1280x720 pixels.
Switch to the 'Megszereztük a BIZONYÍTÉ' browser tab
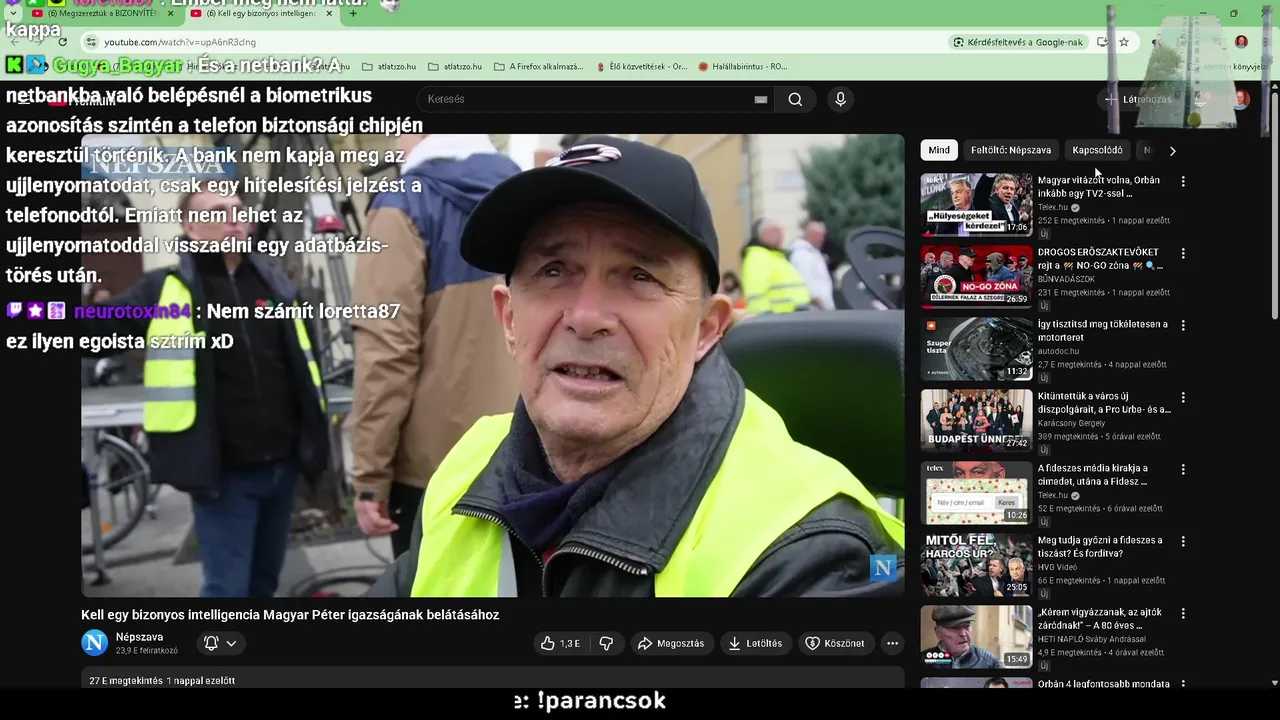coord(102,14)
